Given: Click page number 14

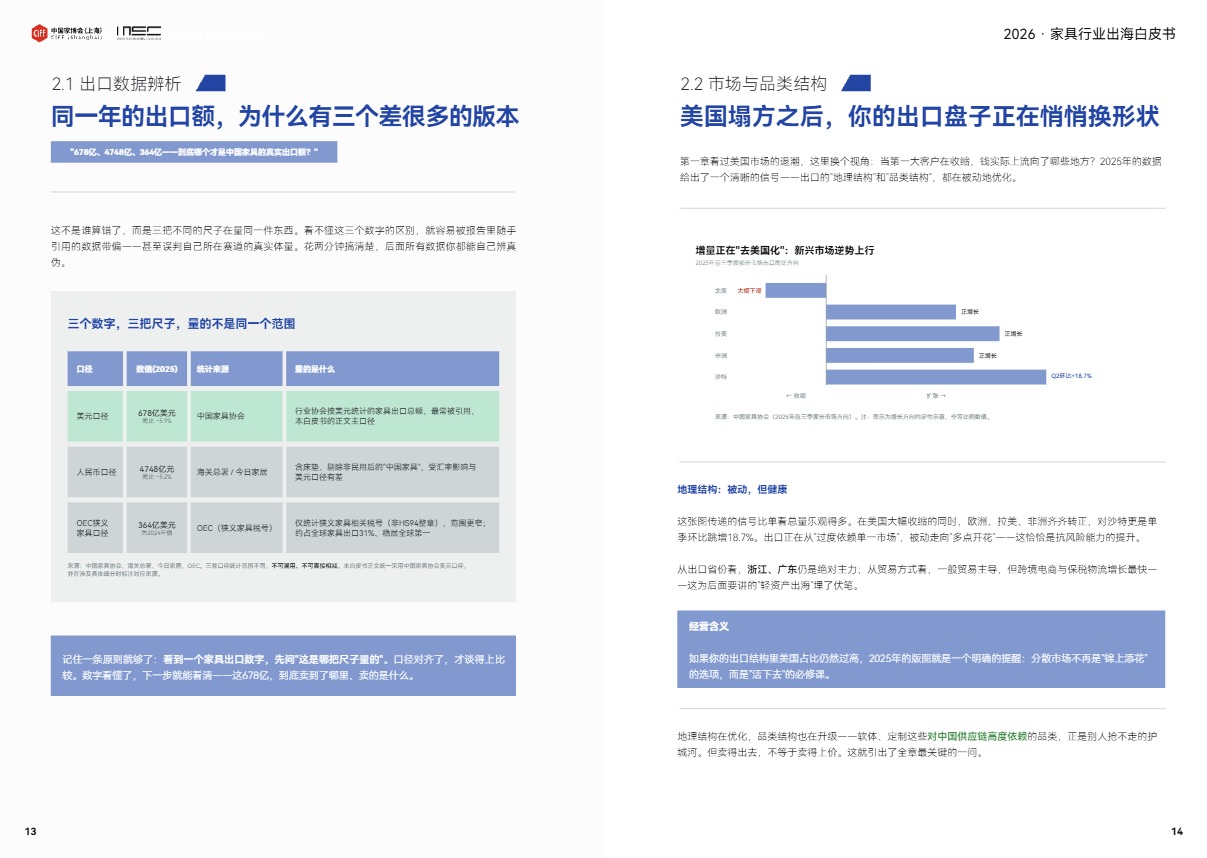Looking at the screenshot, I should [x=1176, y=832].
